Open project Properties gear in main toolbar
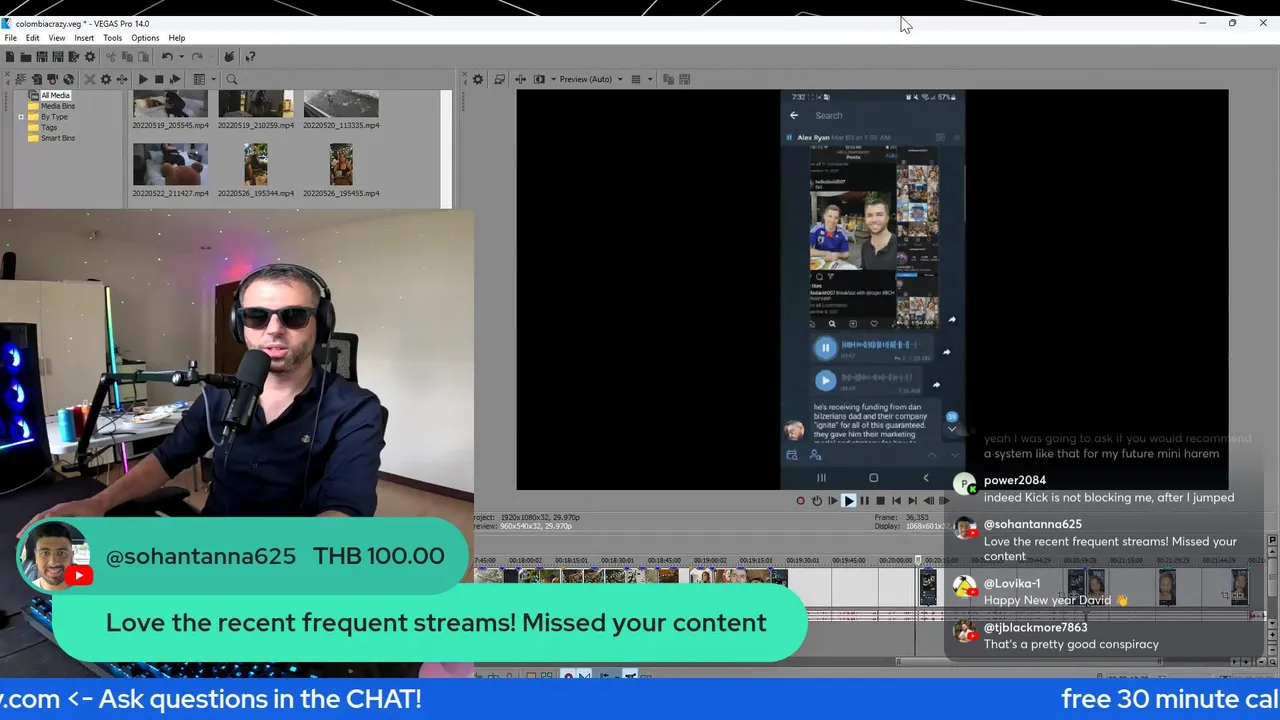The width and height of the screenshot is (1280, 720). click(90, 57)
